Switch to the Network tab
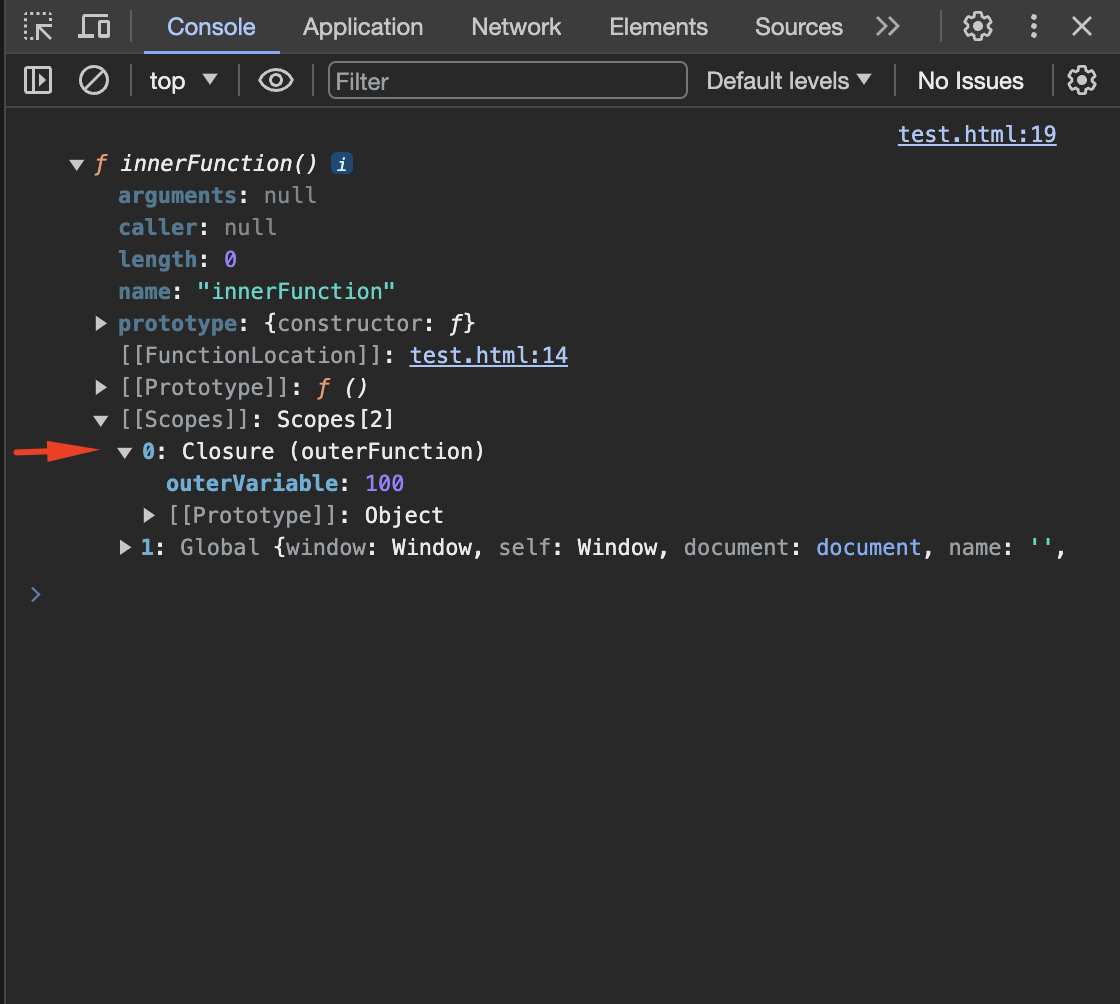This screenshot has width=1120, height=1004. click(516, 27)
